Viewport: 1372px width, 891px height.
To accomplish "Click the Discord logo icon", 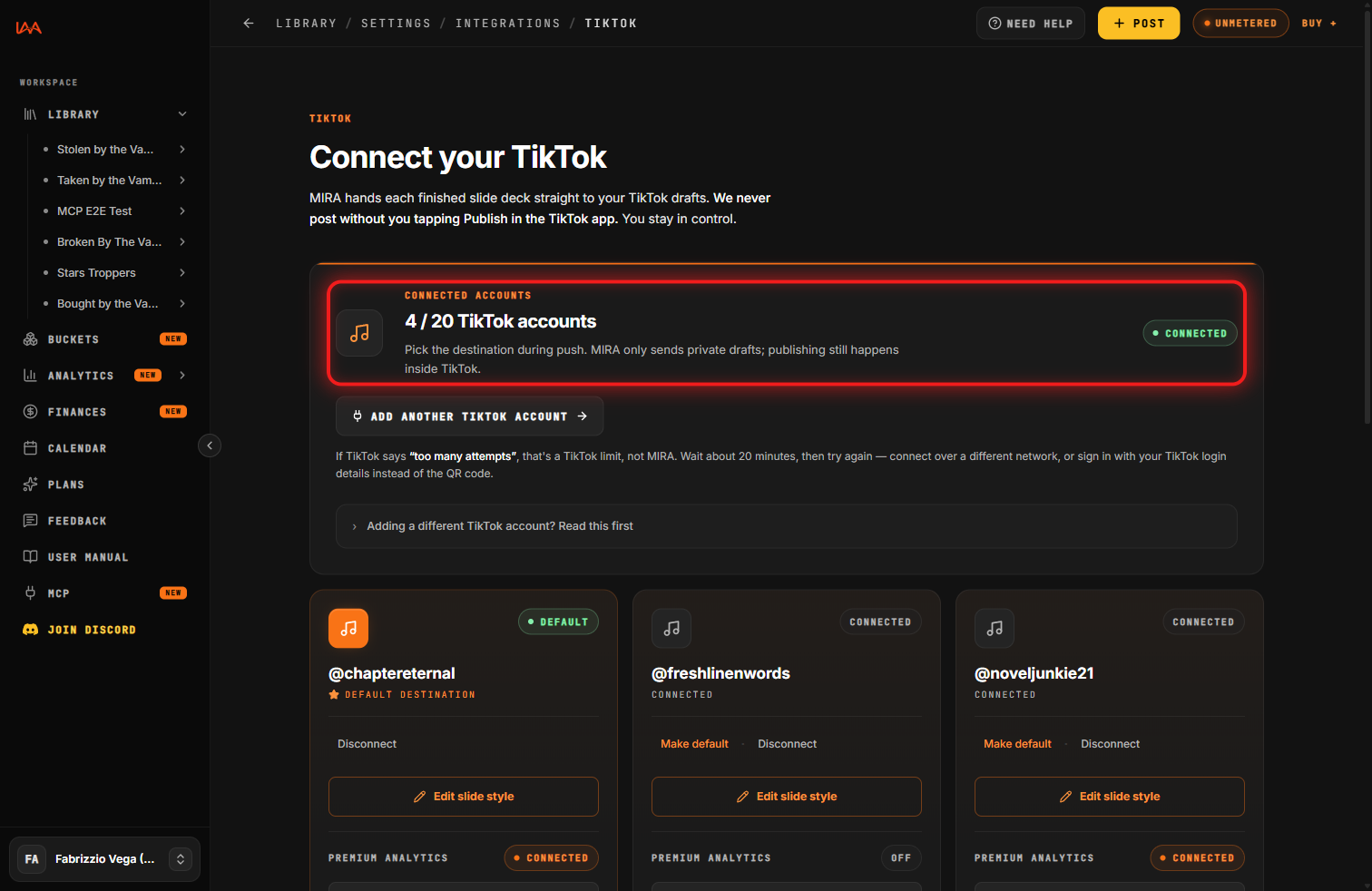I will coord(30,630).
